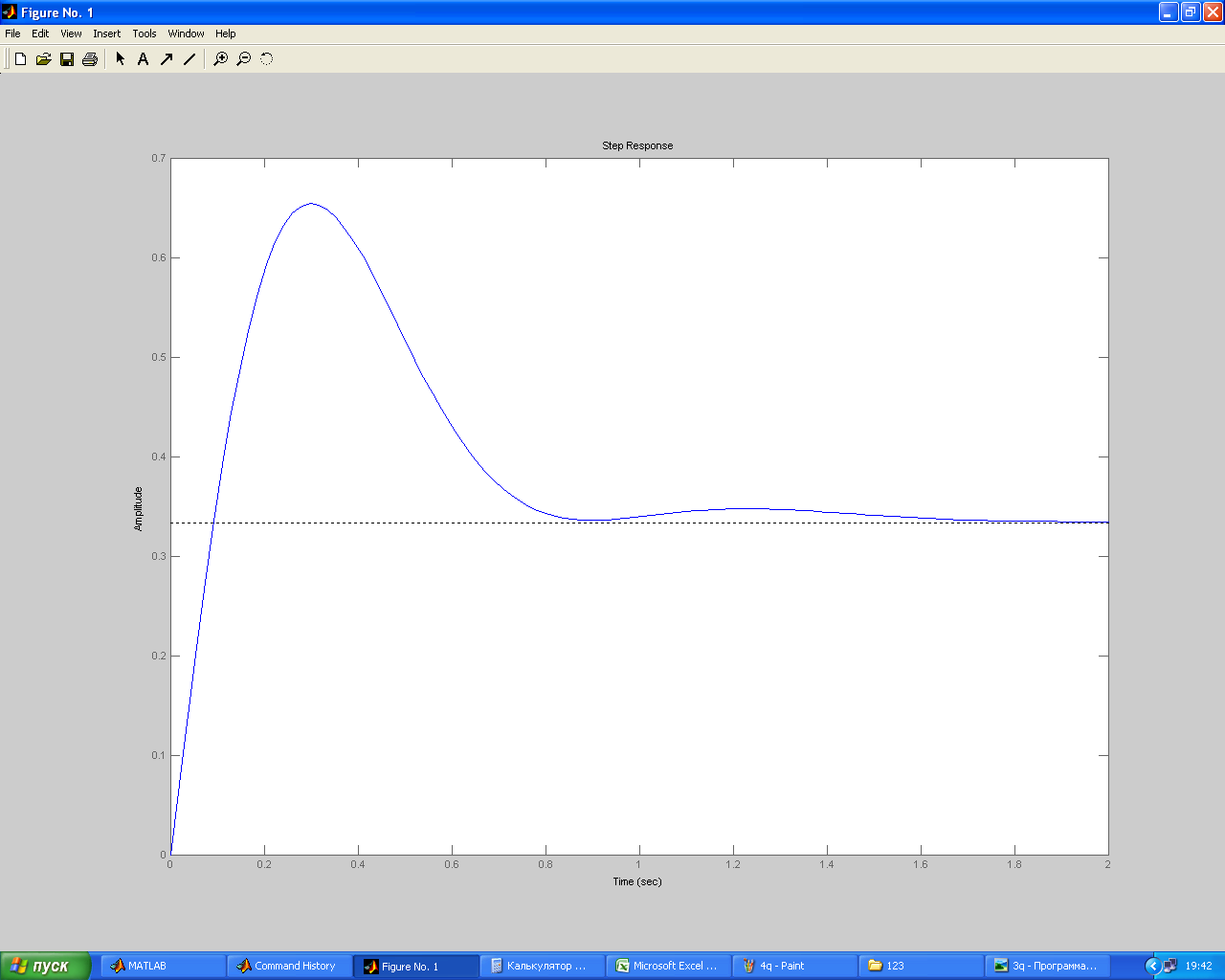The height and width of the screenshot is (980, 1225).
Task: Activate the Edit Plot arrow tool
Action: [121, 59]
